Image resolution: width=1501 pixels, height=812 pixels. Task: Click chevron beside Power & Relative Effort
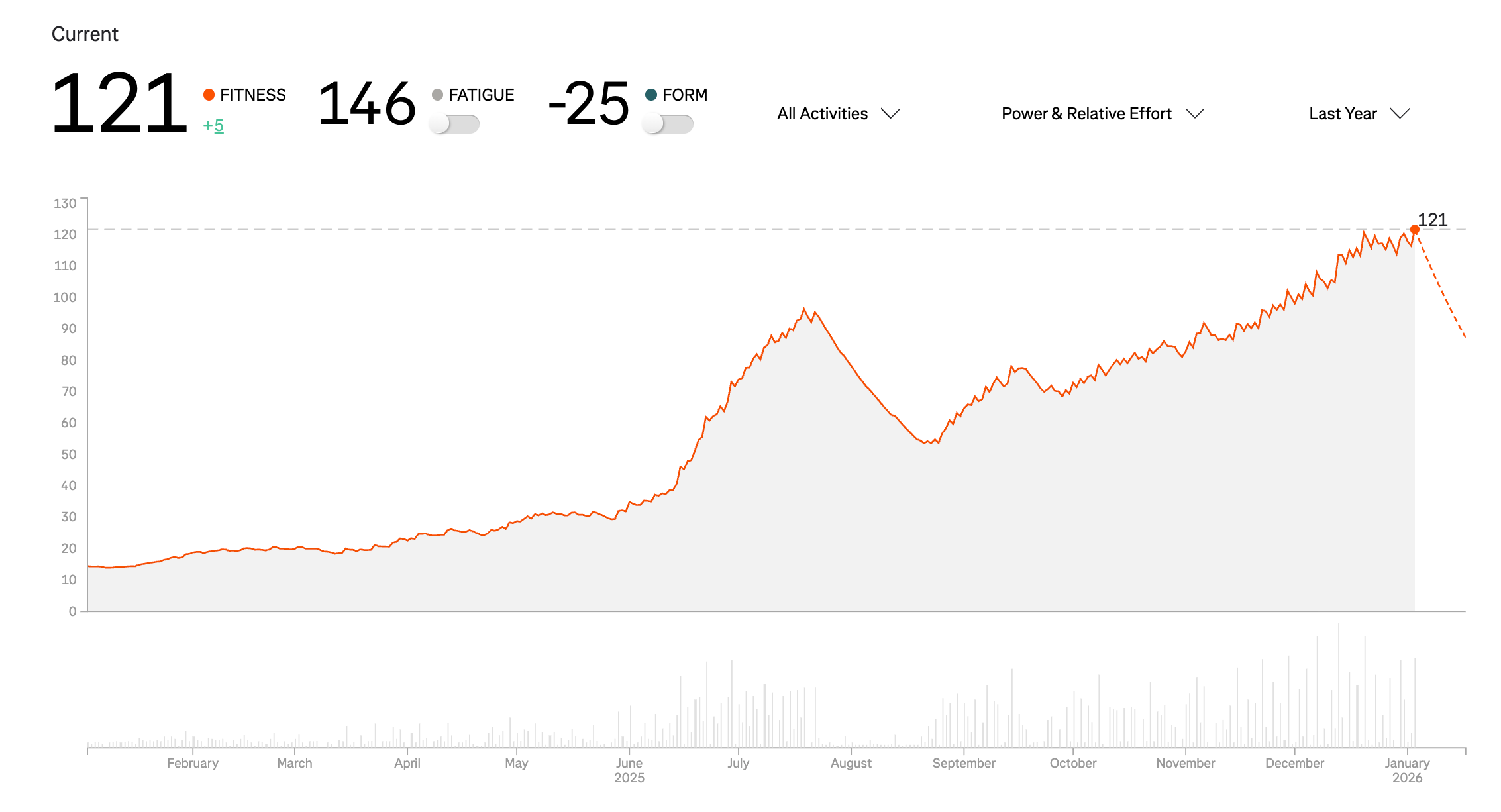[x=1194, y=113]
